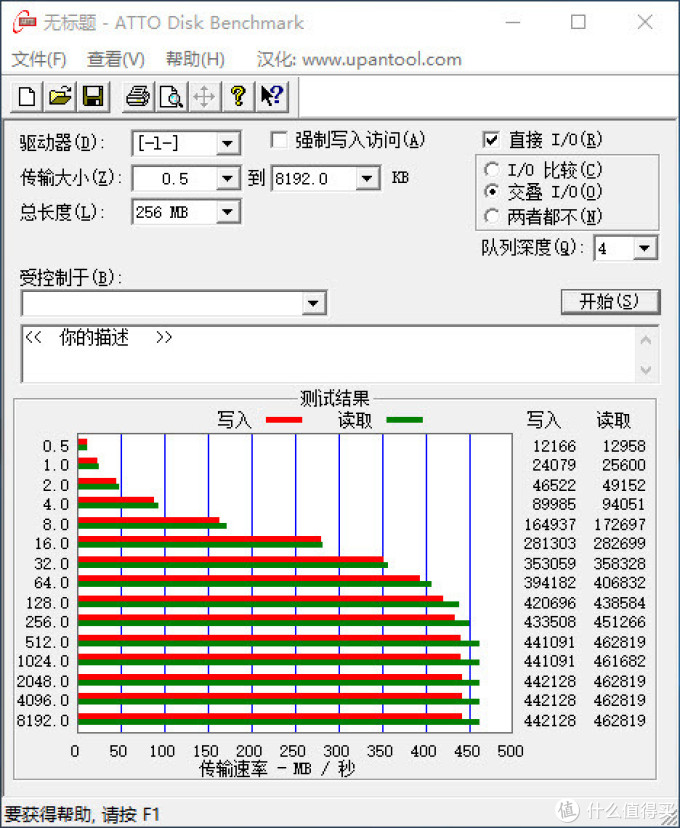
Task: Select the I/O 比较 radio option
Action: (492, 170)
